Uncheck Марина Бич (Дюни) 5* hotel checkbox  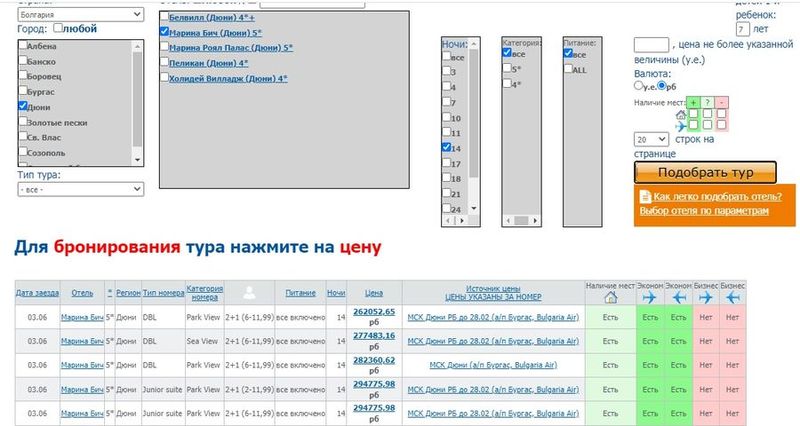164,32
